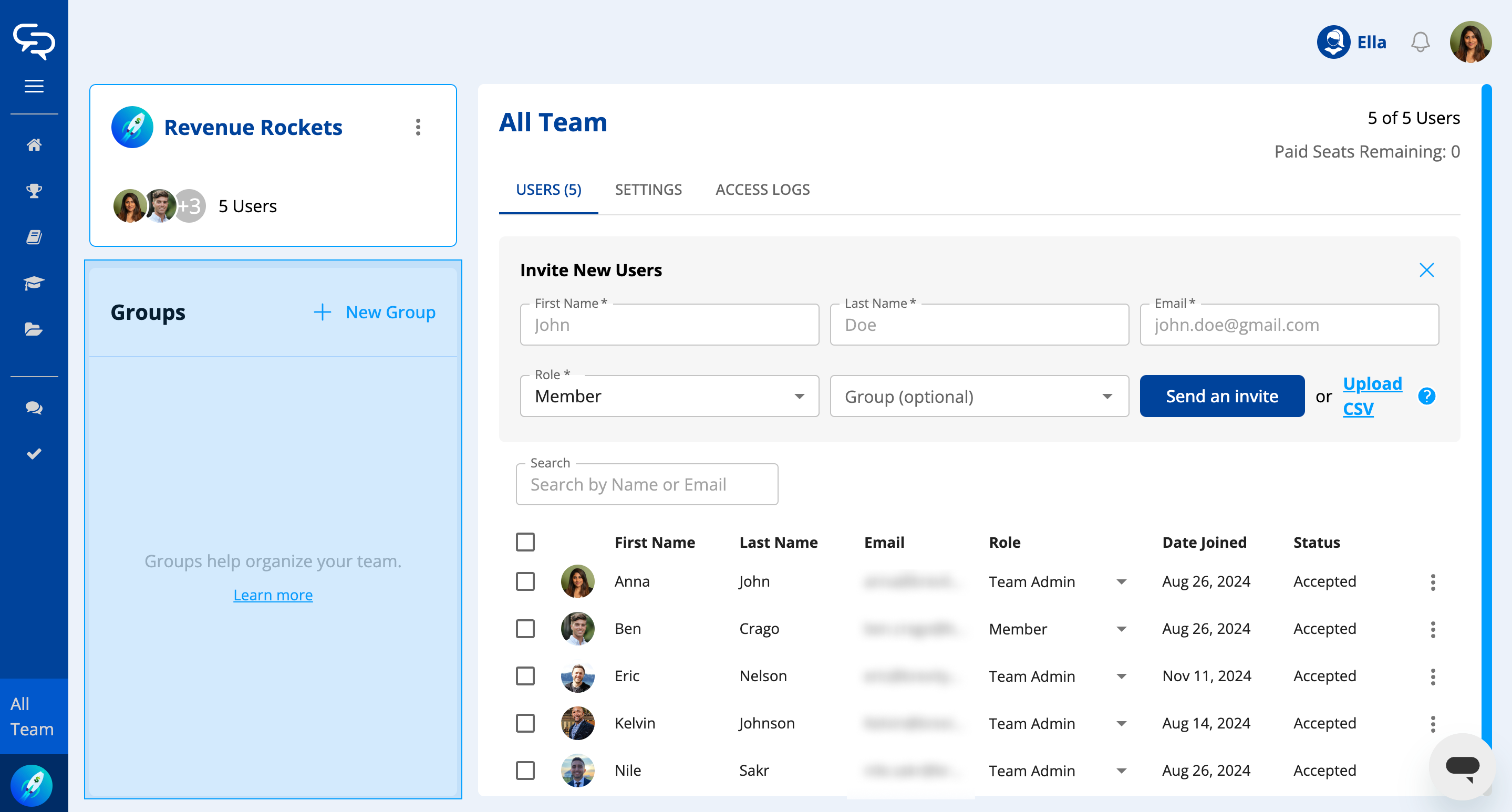
Task: Open the open-folder sidebar icon
Action: [34, 329]
